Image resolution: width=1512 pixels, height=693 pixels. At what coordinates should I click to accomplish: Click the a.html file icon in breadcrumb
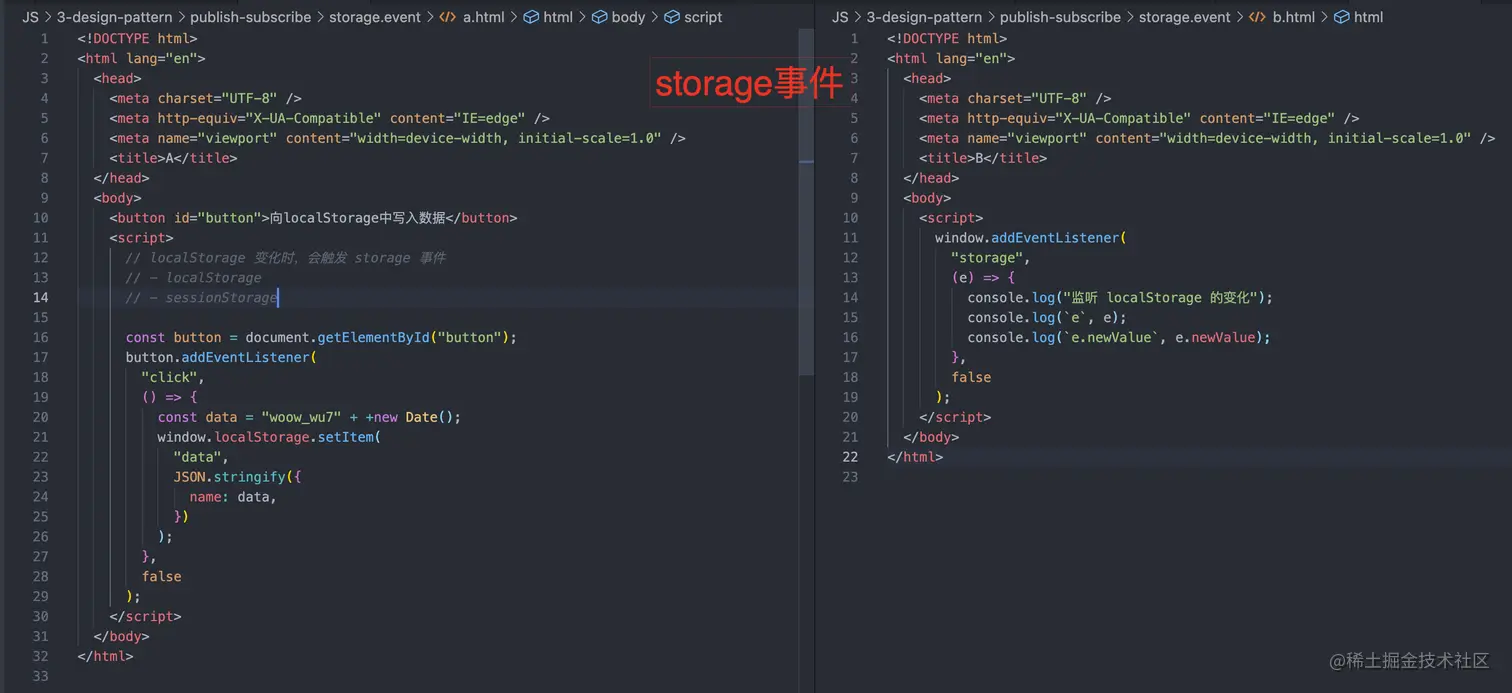(448, 17)
